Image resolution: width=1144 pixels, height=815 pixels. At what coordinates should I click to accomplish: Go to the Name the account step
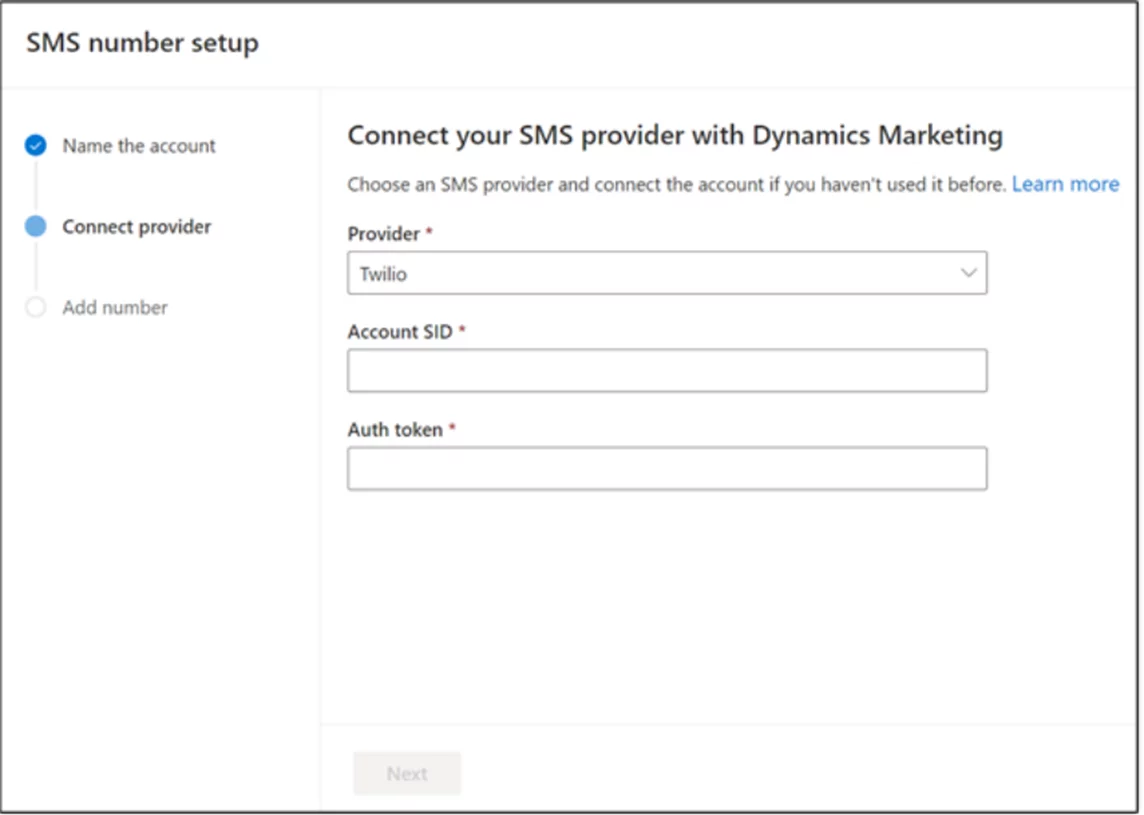point(139,146)
